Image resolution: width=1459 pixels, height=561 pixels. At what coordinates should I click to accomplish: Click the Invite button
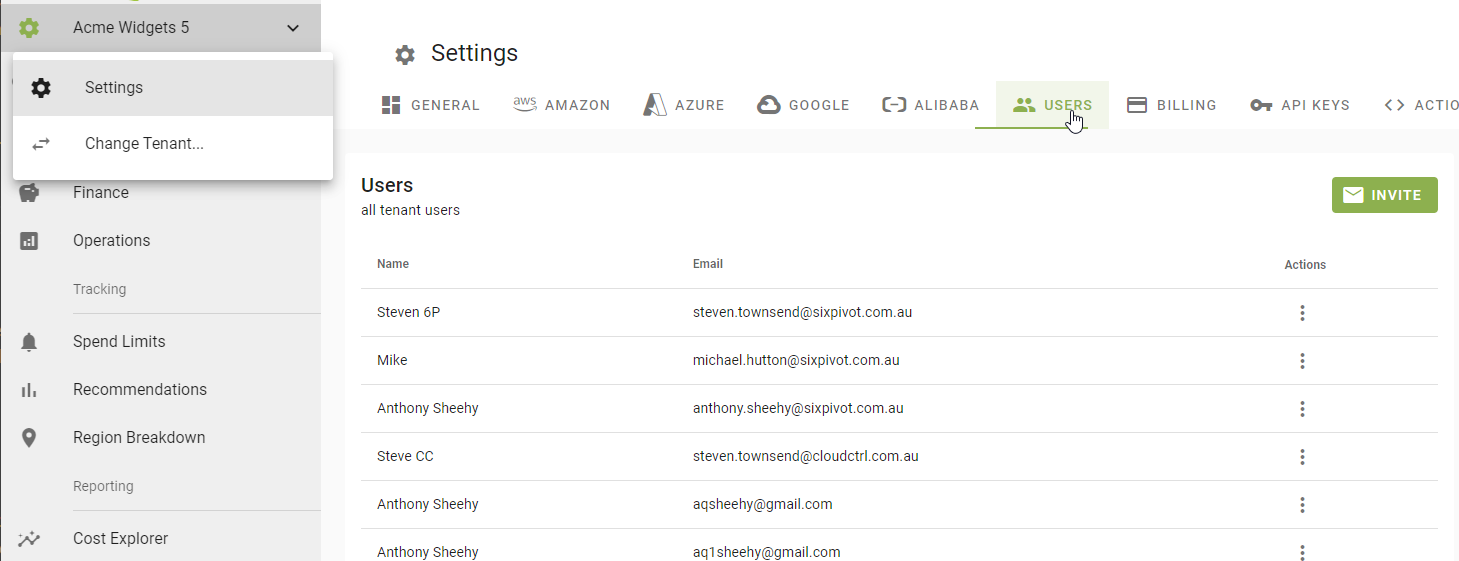[x=1384, y=195]
